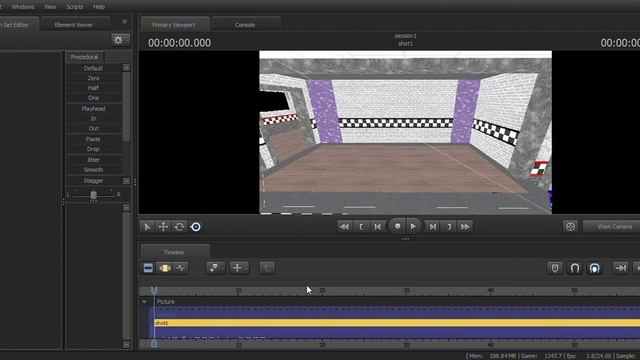Image resolution: width=640 pixels, height=360 pixels.
Task: Click the playhead marker on bottom ruler
Action: coord(154,344)
